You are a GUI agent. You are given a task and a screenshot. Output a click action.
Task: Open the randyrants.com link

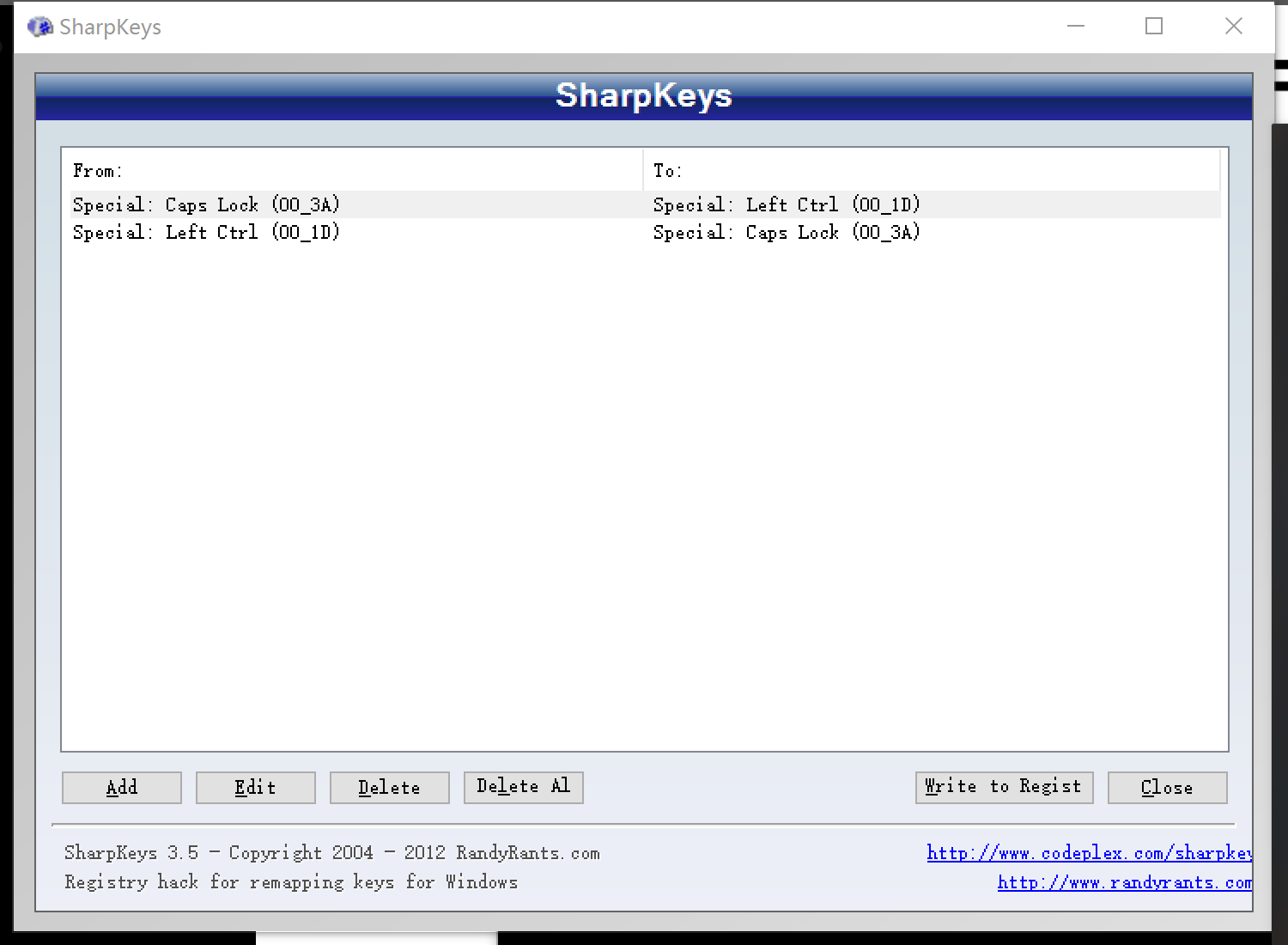pos(1125,881)
